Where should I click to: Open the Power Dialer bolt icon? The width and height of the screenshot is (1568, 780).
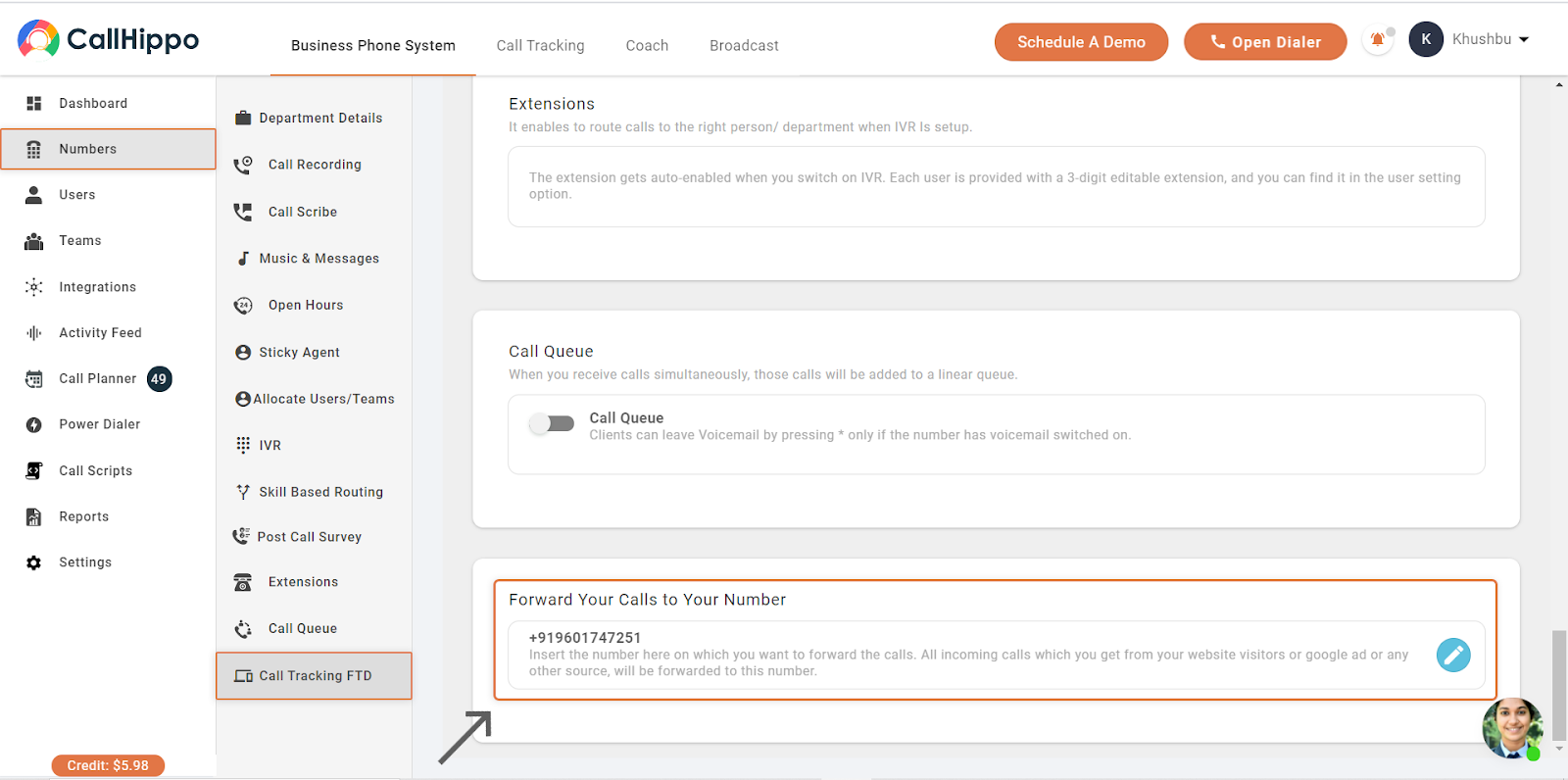coord(34,424)
